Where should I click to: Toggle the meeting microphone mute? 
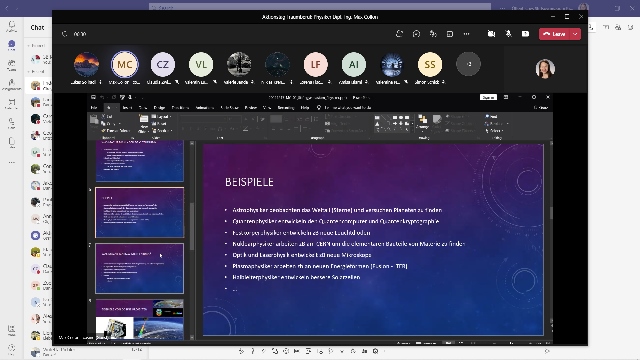(x=508, y=34)
